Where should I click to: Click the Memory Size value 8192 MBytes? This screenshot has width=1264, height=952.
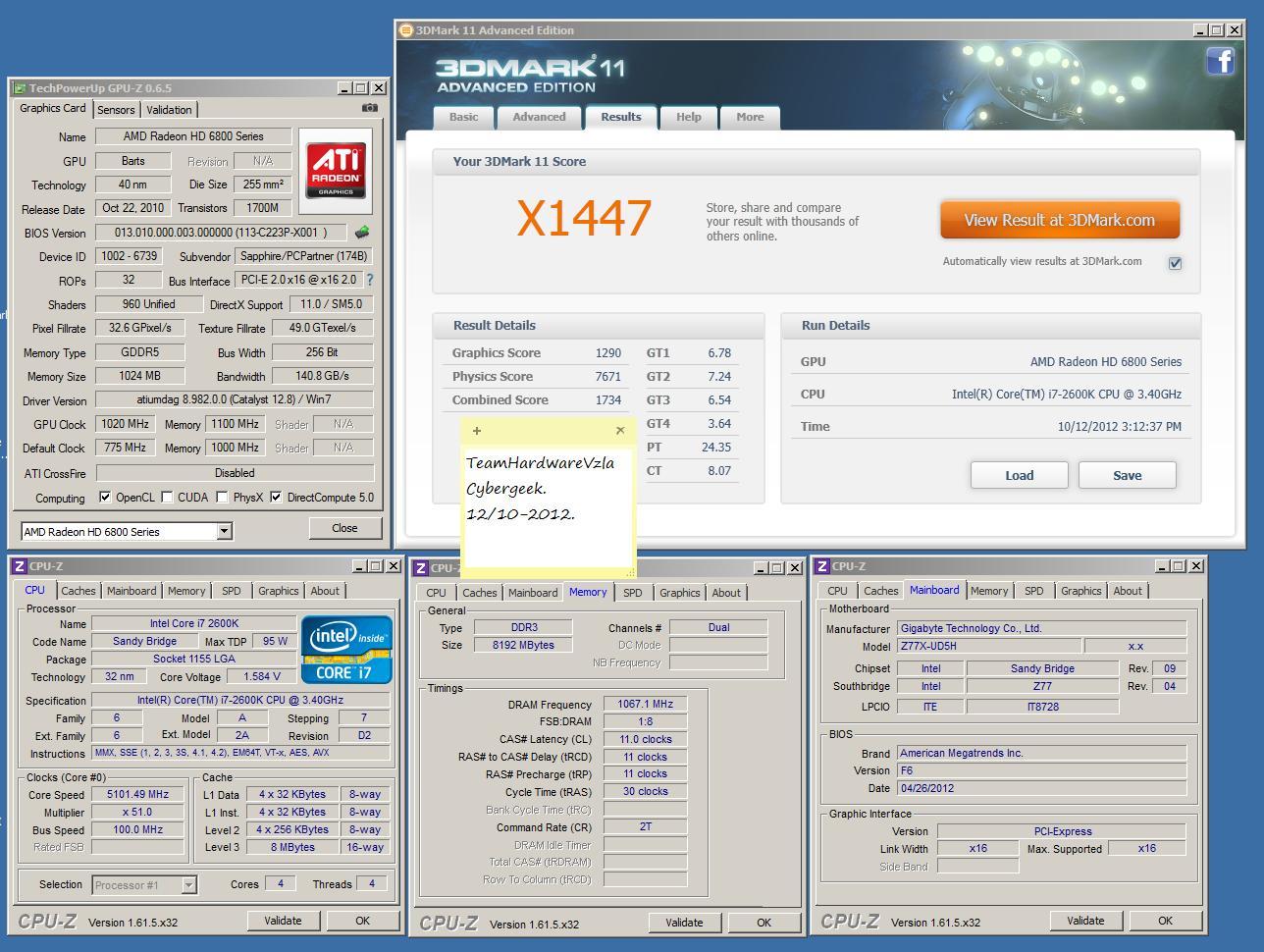tap(524, 645)
